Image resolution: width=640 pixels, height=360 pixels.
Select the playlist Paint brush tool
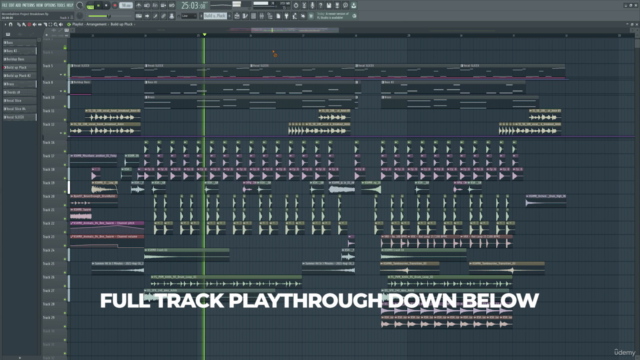click(x=24, y=24)
